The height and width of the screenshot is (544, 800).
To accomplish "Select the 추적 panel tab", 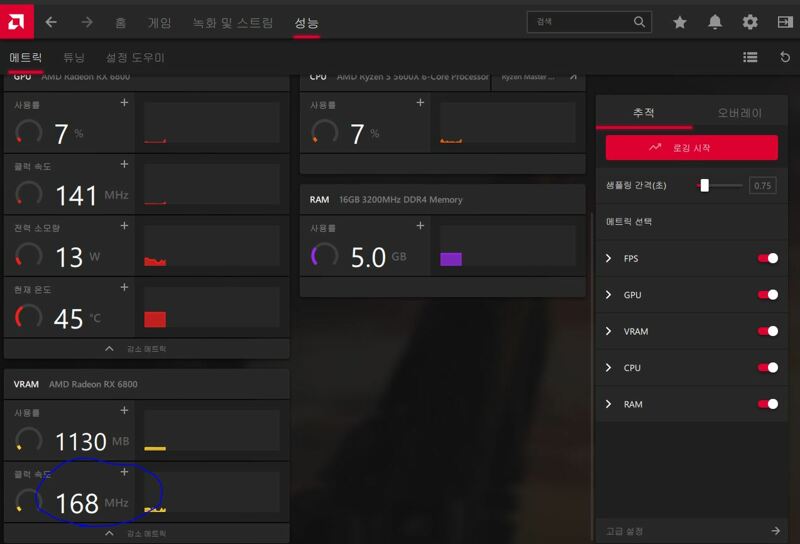I will [x=643, y=112].
